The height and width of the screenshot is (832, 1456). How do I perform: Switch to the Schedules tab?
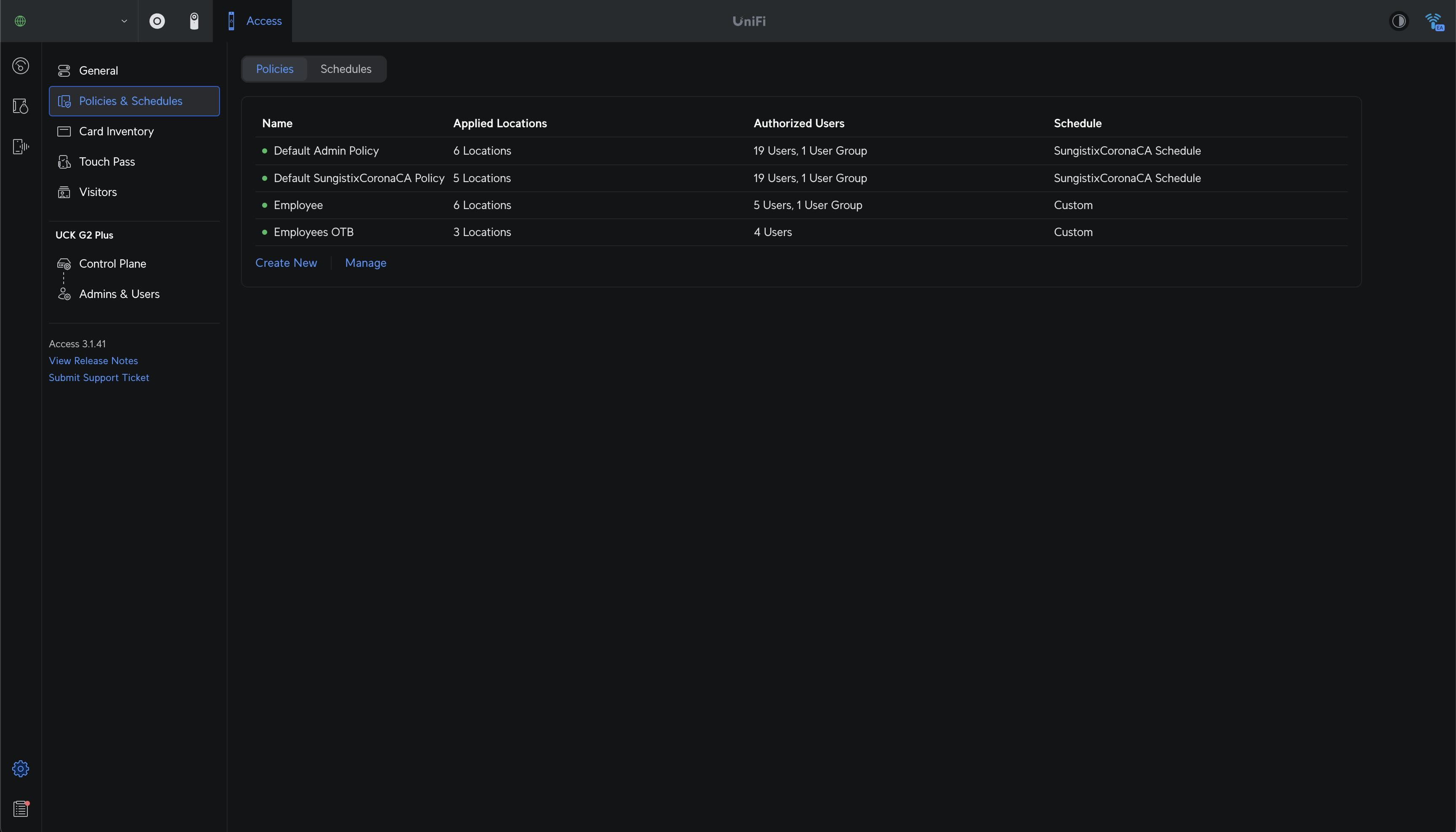point(346,69)
